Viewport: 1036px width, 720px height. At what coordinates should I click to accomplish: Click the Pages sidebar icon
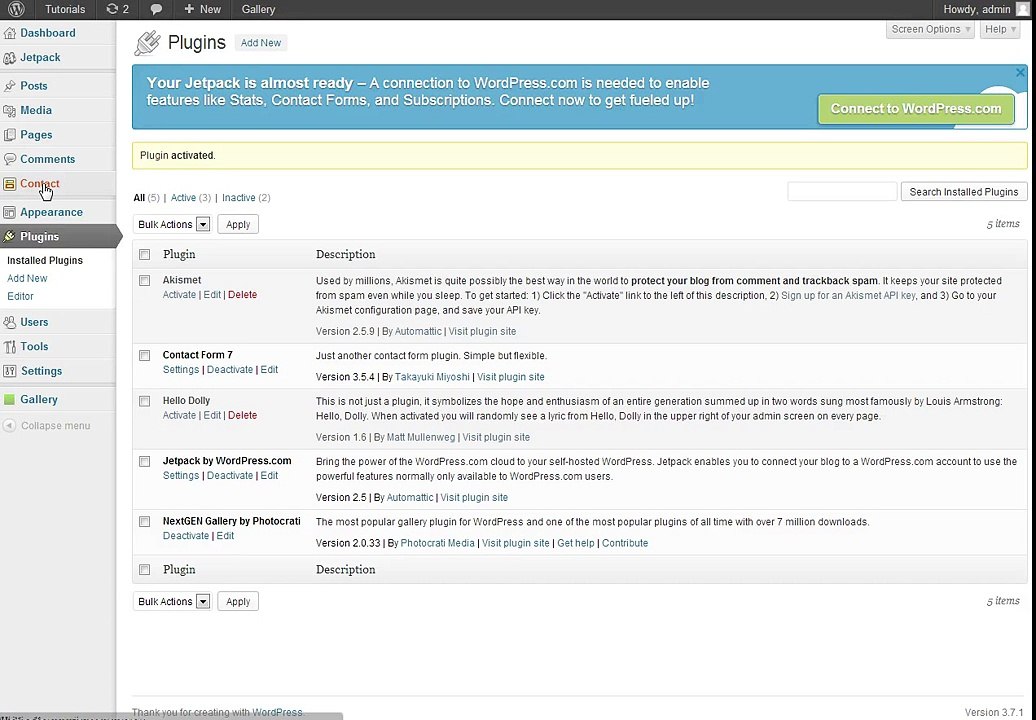(9, 135)
